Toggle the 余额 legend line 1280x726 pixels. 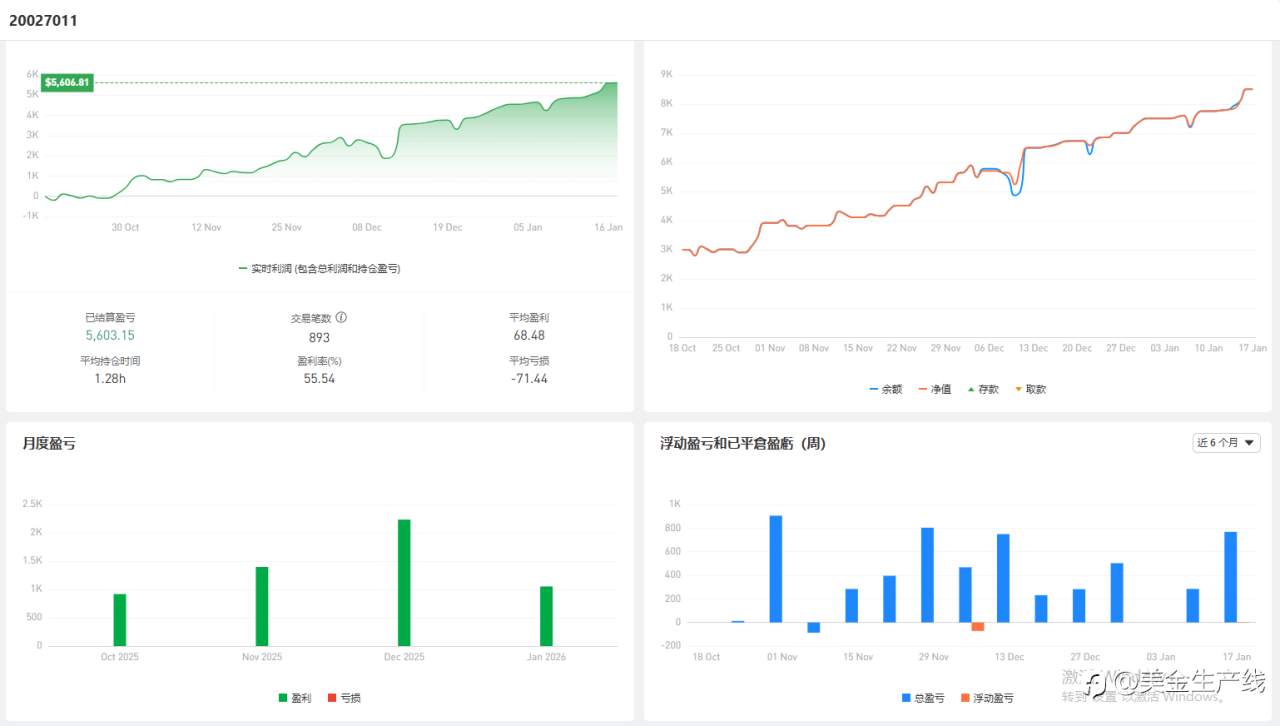tap(886, 389)
